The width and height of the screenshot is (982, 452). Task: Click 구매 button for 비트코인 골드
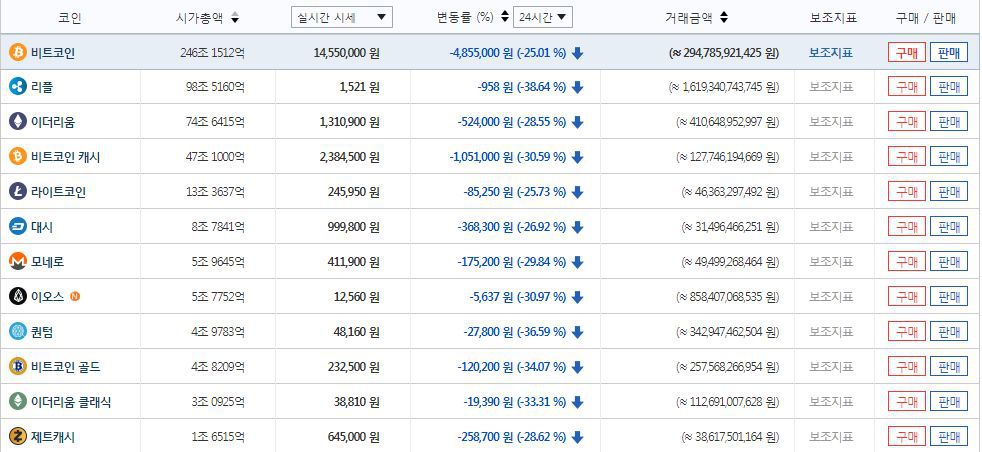[x=906, y=366]
